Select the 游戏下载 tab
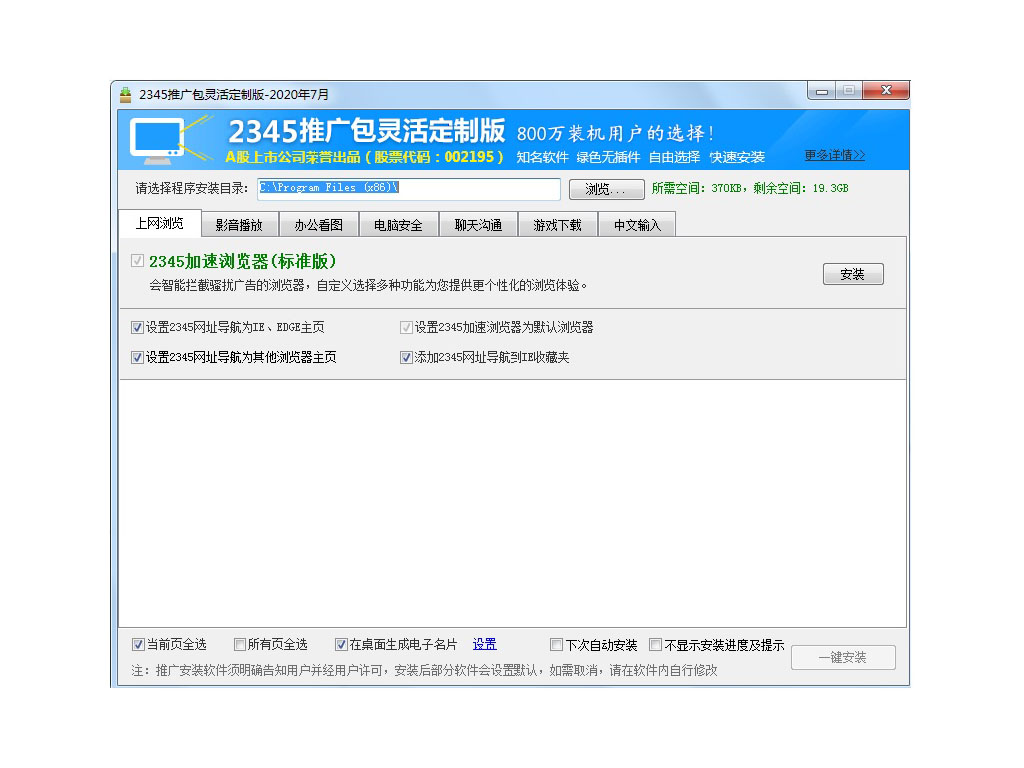The width and height of the screenshot is (1024, 768). click(558, 225)
